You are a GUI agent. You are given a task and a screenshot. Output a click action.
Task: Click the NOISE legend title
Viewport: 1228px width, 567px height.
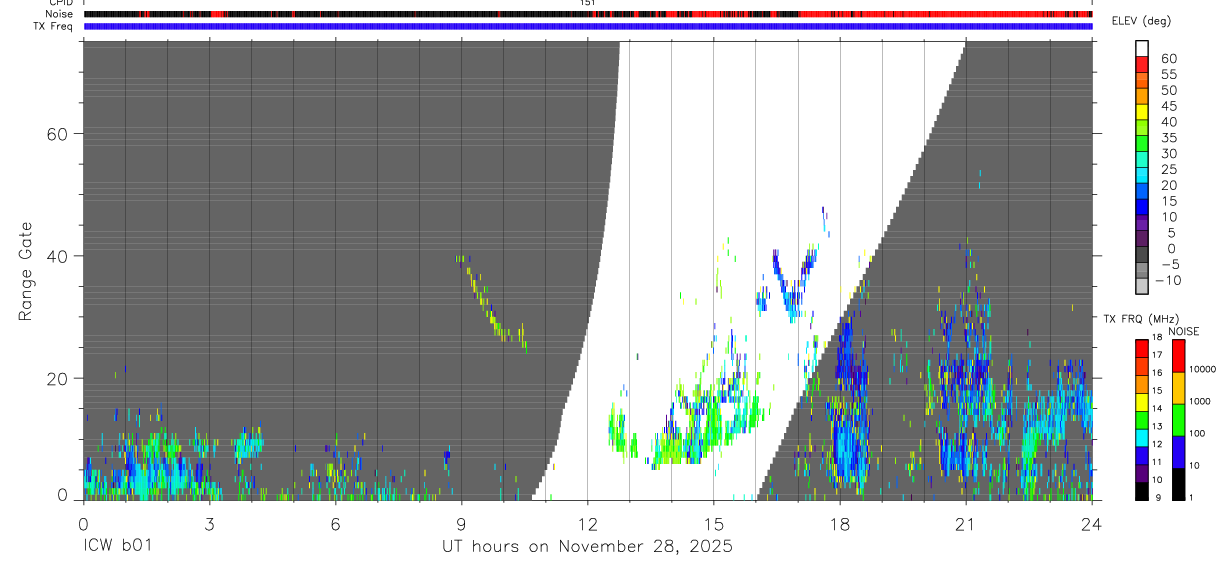click(1183, 331)
